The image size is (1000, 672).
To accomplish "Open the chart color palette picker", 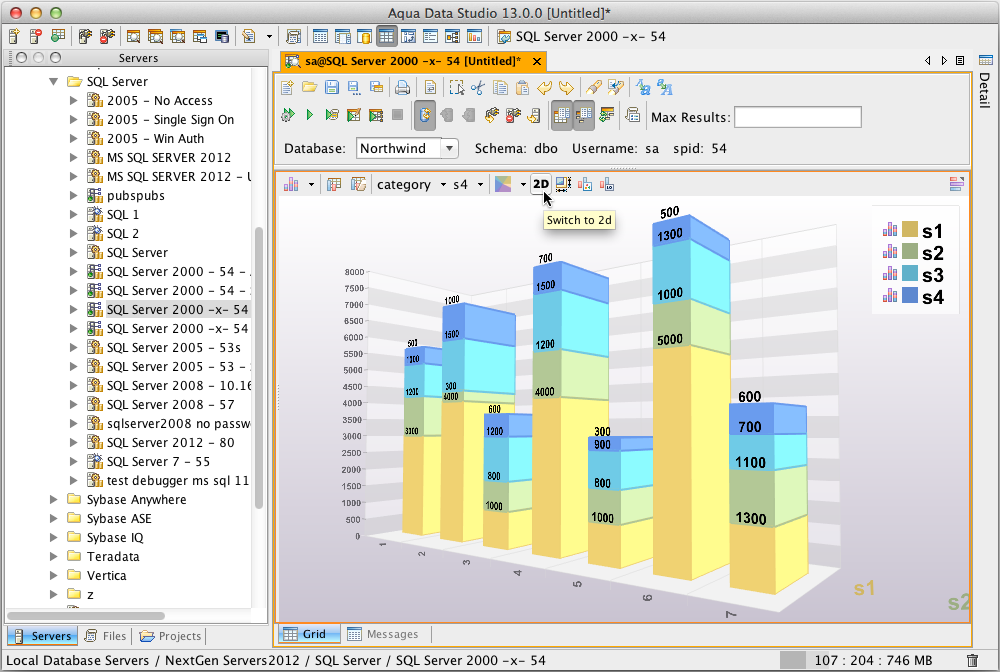I will pyautogui.click(x=503, y=184).
